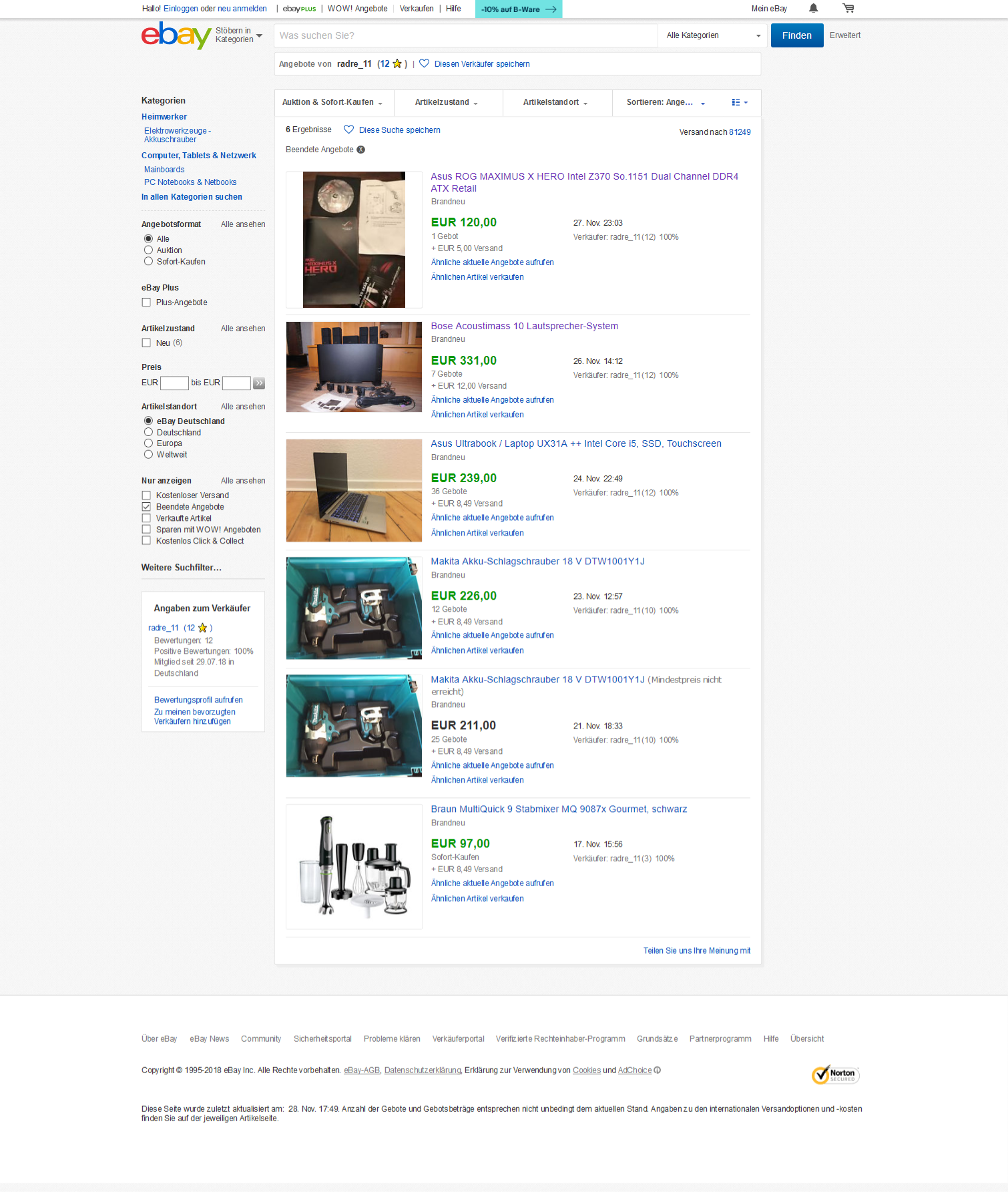Viewport: 1008px width, 1192px height.
Task: Click the price range submit arrow button
Action: pos(259,383)
